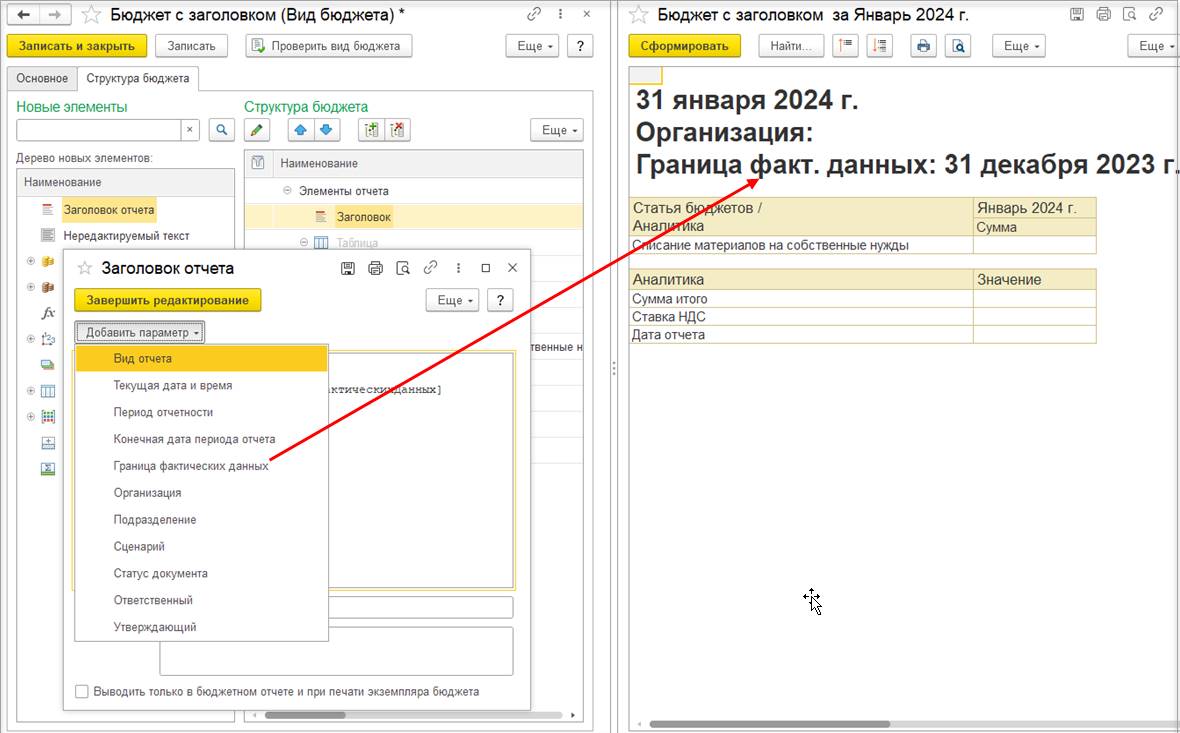Collapse all groups icon in report toolbar

click(879, 46)
